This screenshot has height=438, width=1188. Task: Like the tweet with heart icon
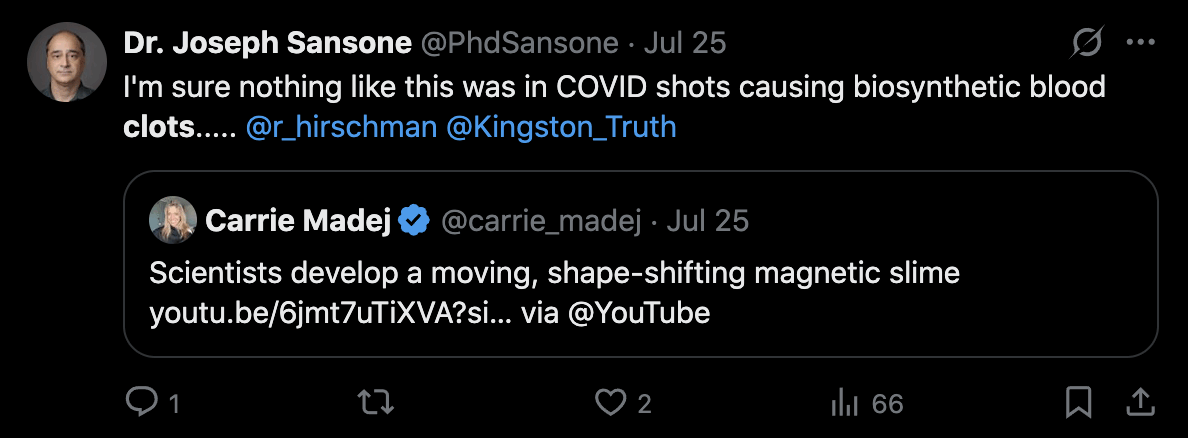pyautogui.click(x=609, y=403)
